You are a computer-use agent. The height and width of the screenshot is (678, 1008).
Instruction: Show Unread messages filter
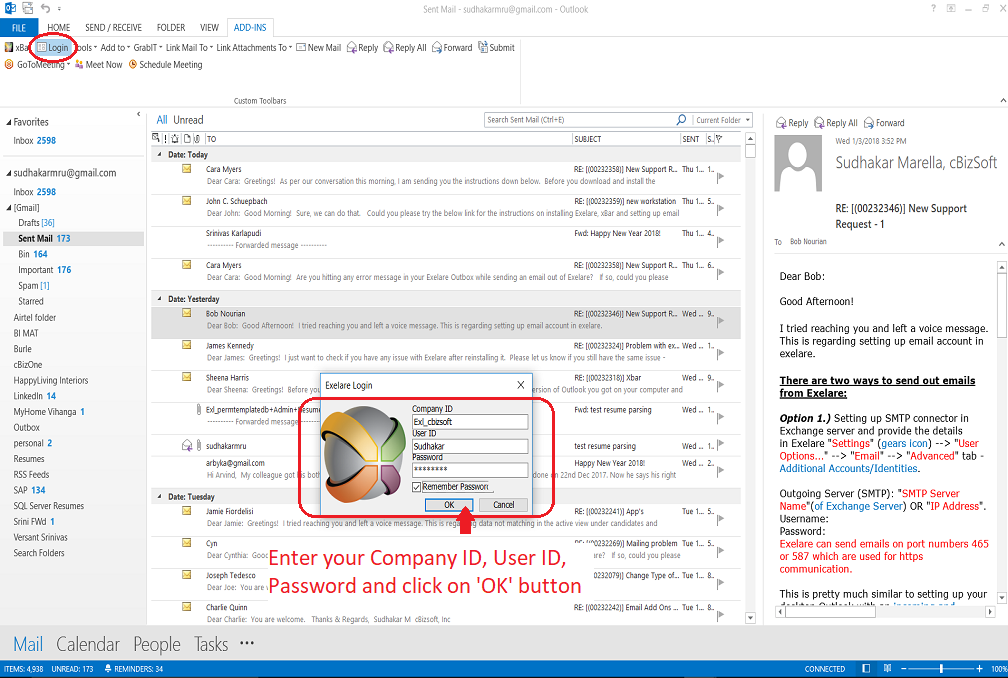[188, 120]
